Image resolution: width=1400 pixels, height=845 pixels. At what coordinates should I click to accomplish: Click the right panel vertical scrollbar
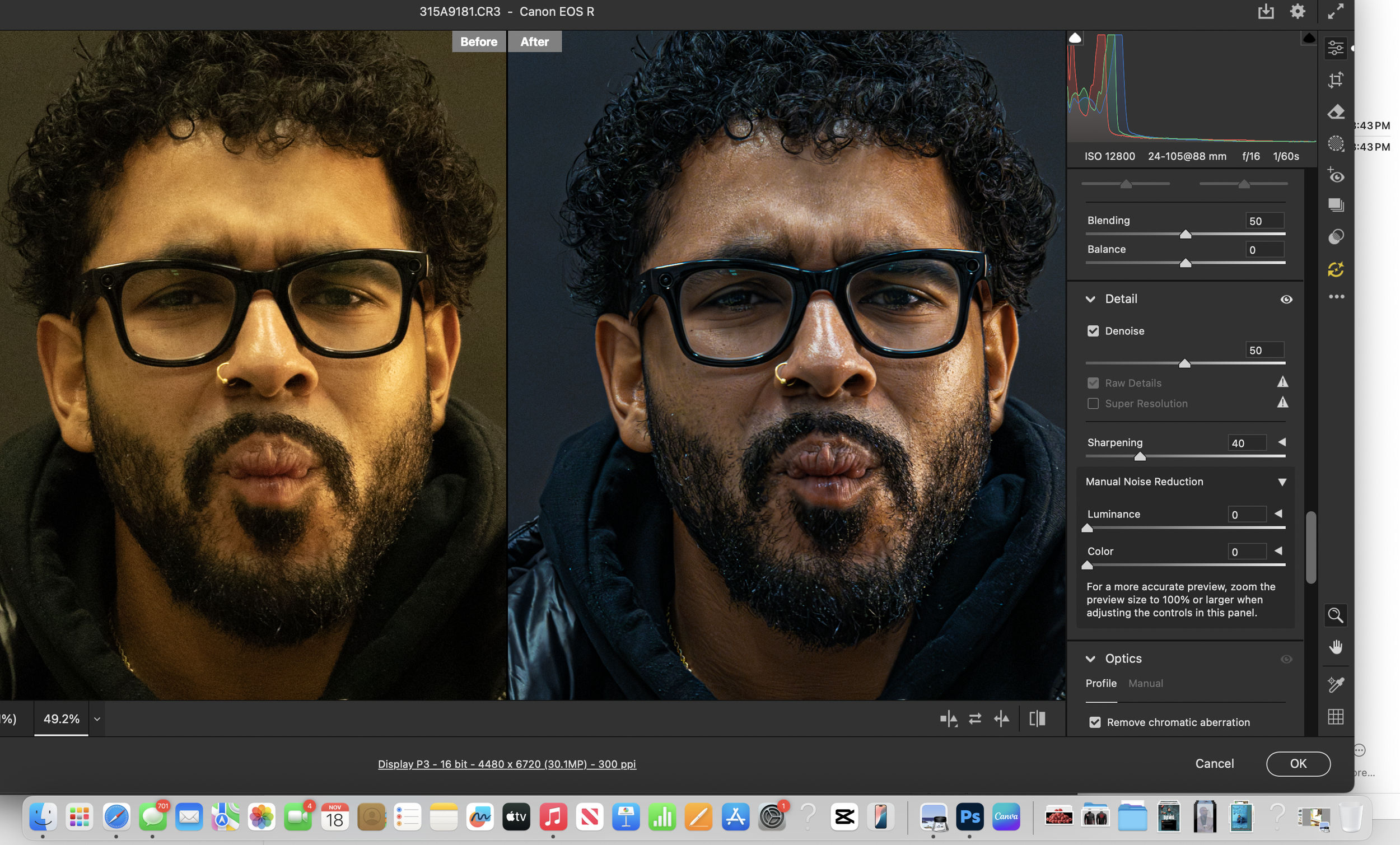click(1310, 547)
